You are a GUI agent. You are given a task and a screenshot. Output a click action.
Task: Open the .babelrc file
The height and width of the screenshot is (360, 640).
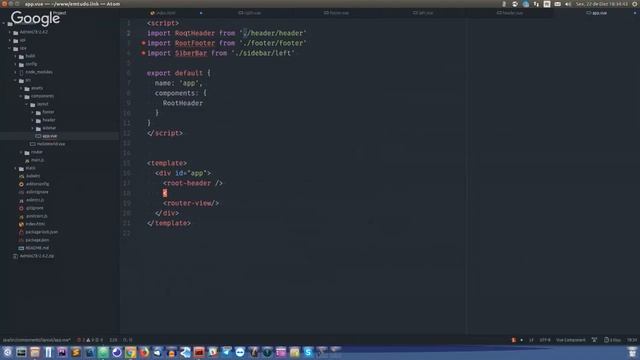pyautogui.click(x=33, y=176)
